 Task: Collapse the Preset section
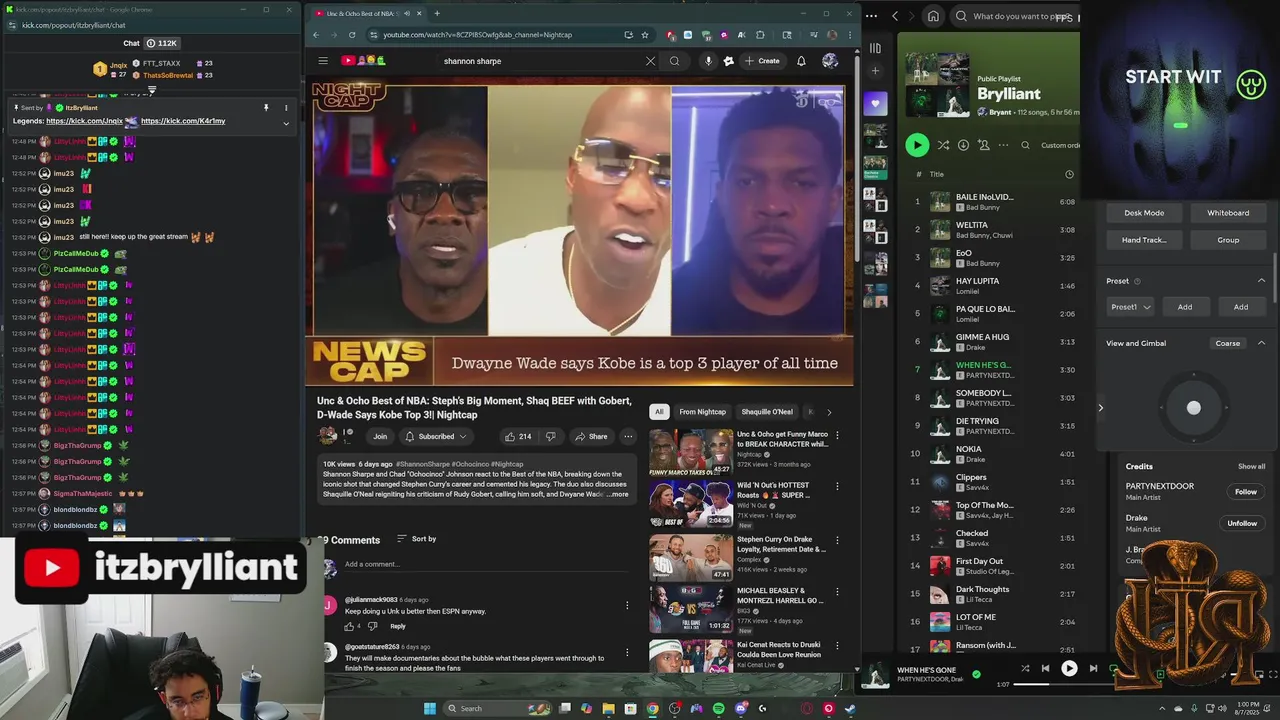[x=1261, y=281]
